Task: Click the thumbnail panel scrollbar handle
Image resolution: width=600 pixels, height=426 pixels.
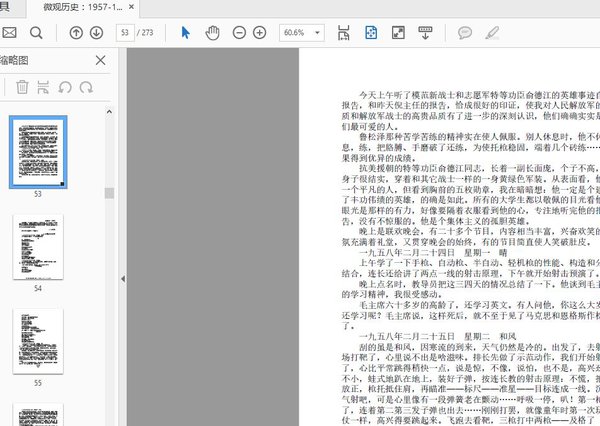Action: point(109,193)
